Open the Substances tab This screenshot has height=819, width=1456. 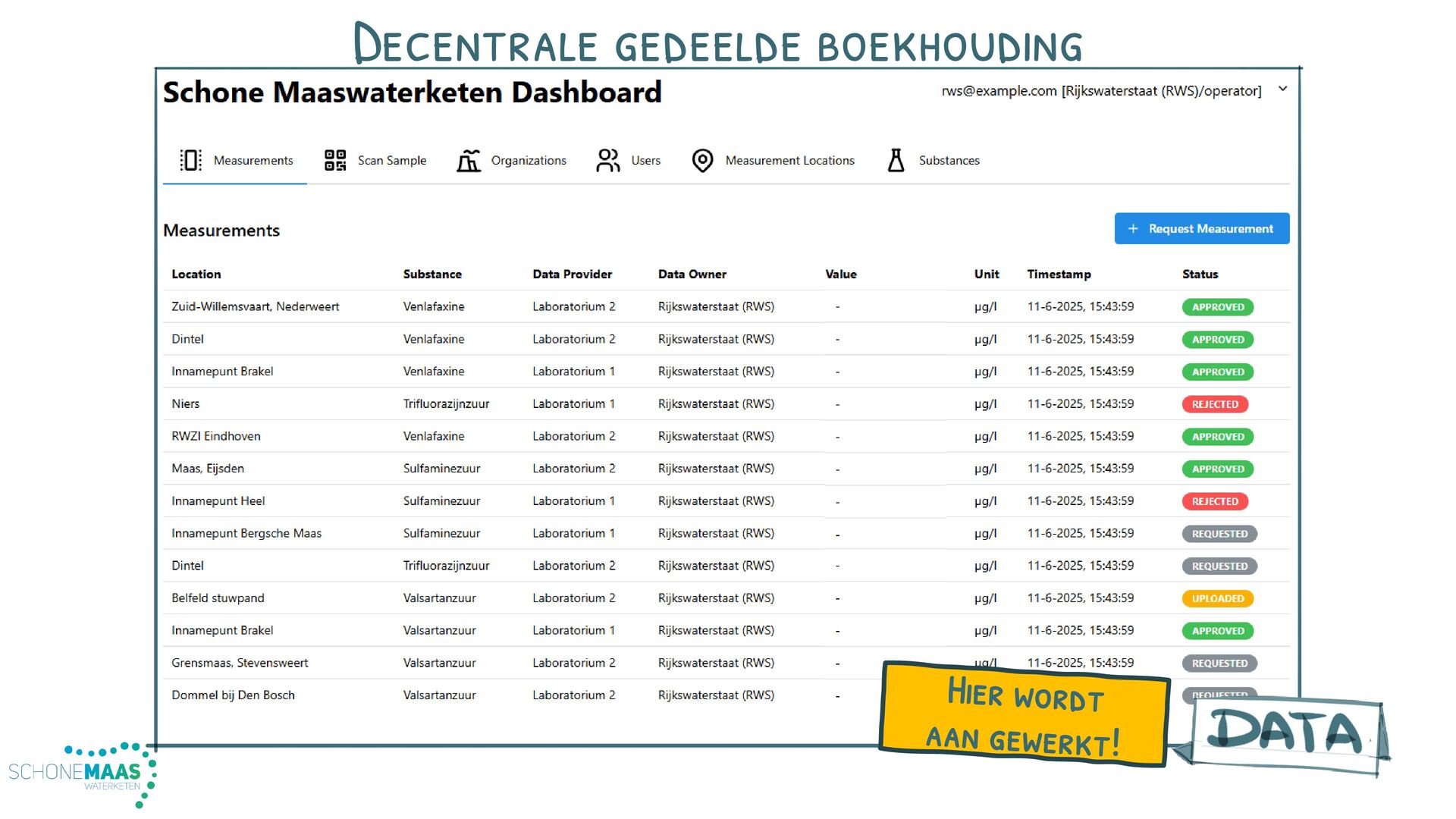[x=948, y=161]
